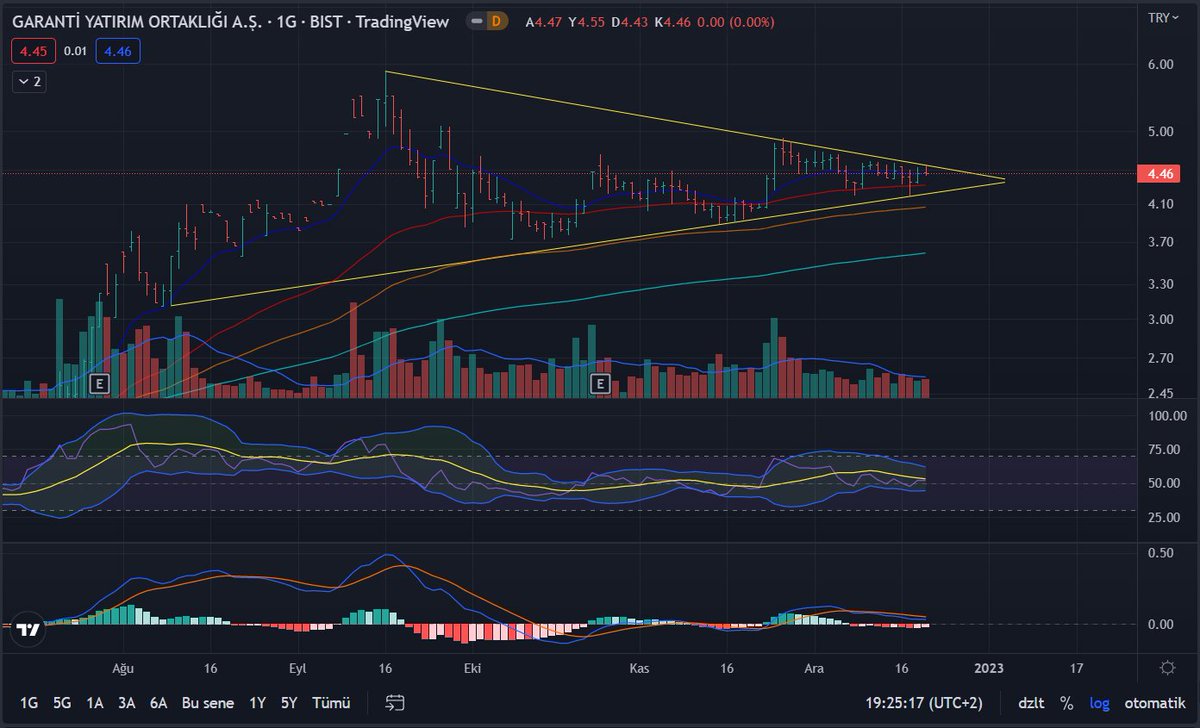
Task: Click the 0.01 spread value
Action: [x=75, y=49]
